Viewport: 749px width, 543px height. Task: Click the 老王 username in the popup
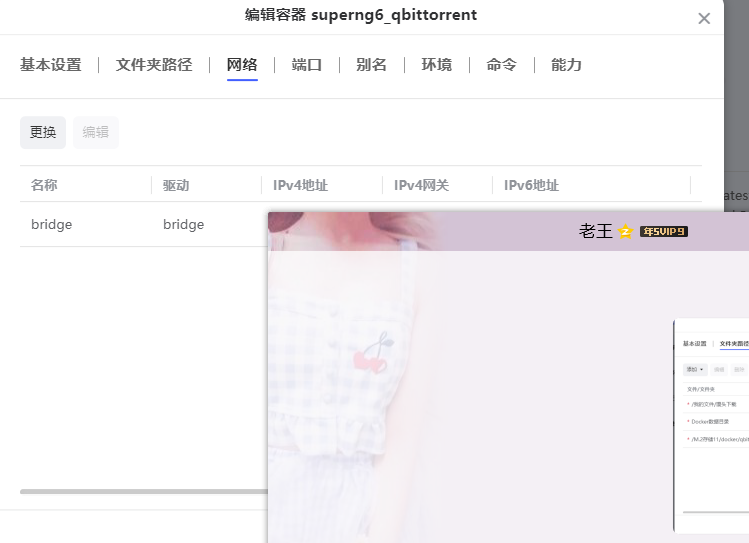595,232
